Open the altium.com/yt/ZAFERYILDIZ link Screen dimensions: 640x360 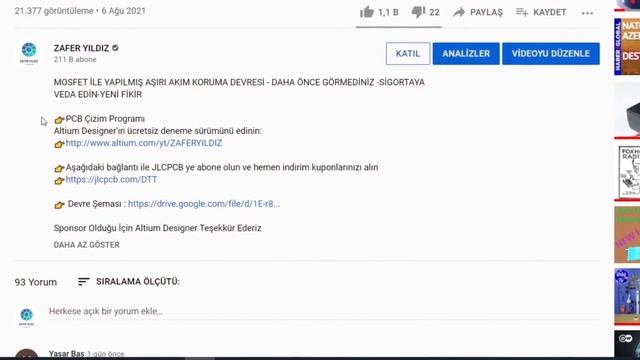point(144,143)
